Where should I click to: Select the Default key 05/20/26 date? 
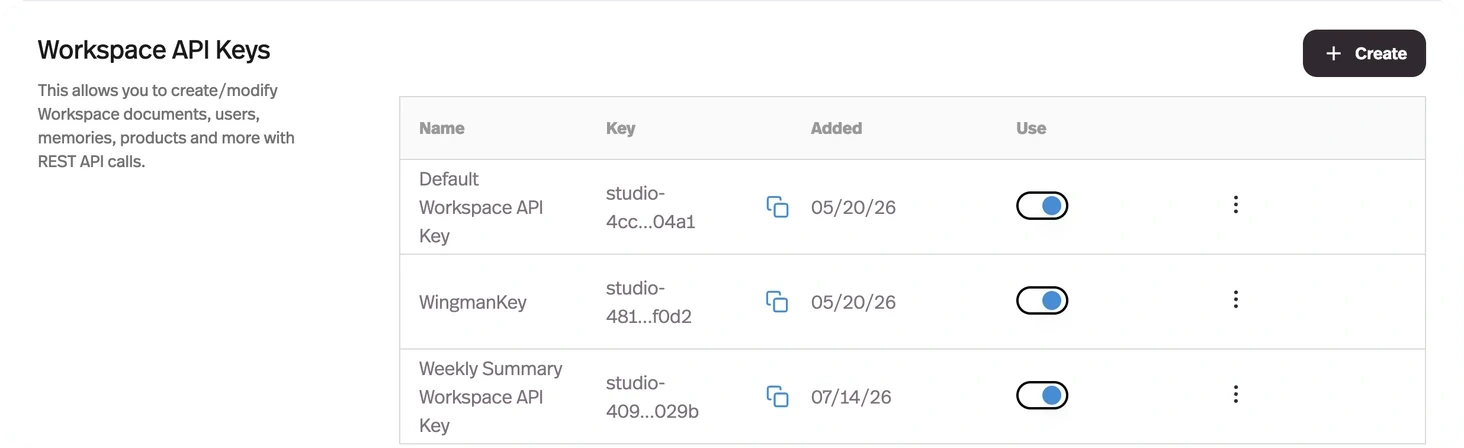tap(853, 207)
